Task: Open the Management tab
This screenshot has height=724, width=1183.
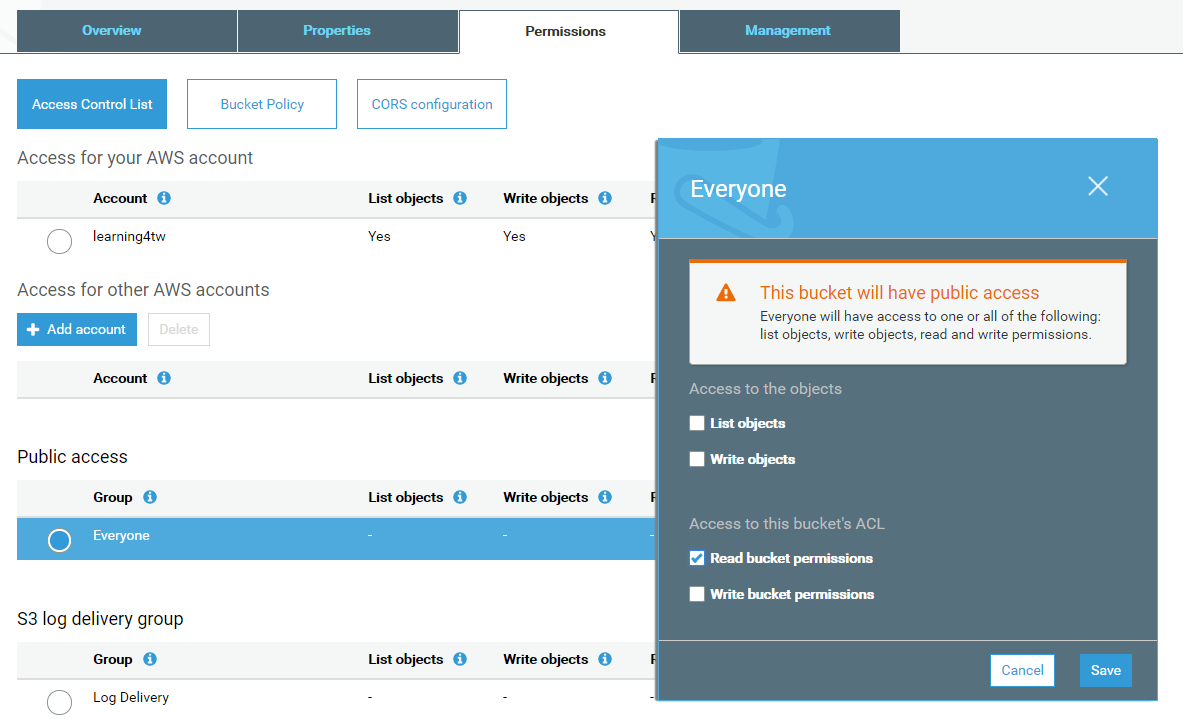Action: pos(788,31)
